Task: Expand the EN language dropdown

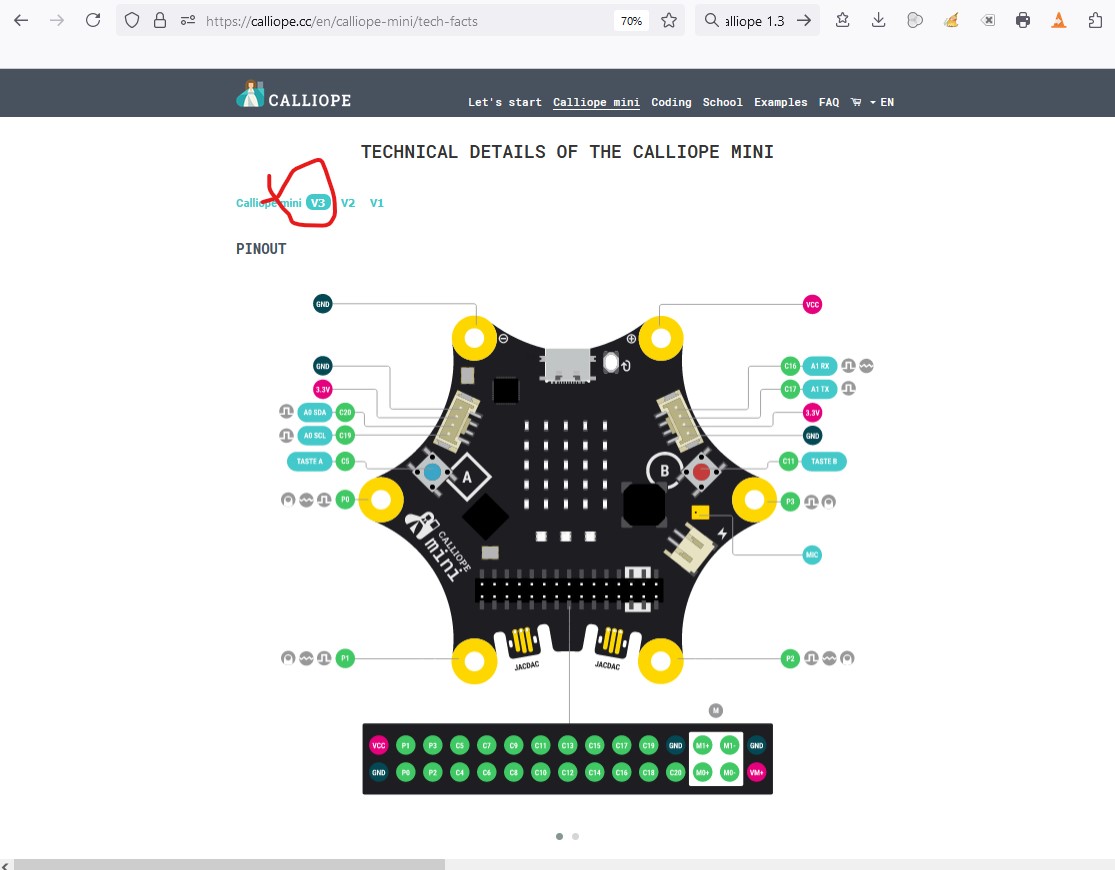Action: pyautogui.click(x=882, y=102)
